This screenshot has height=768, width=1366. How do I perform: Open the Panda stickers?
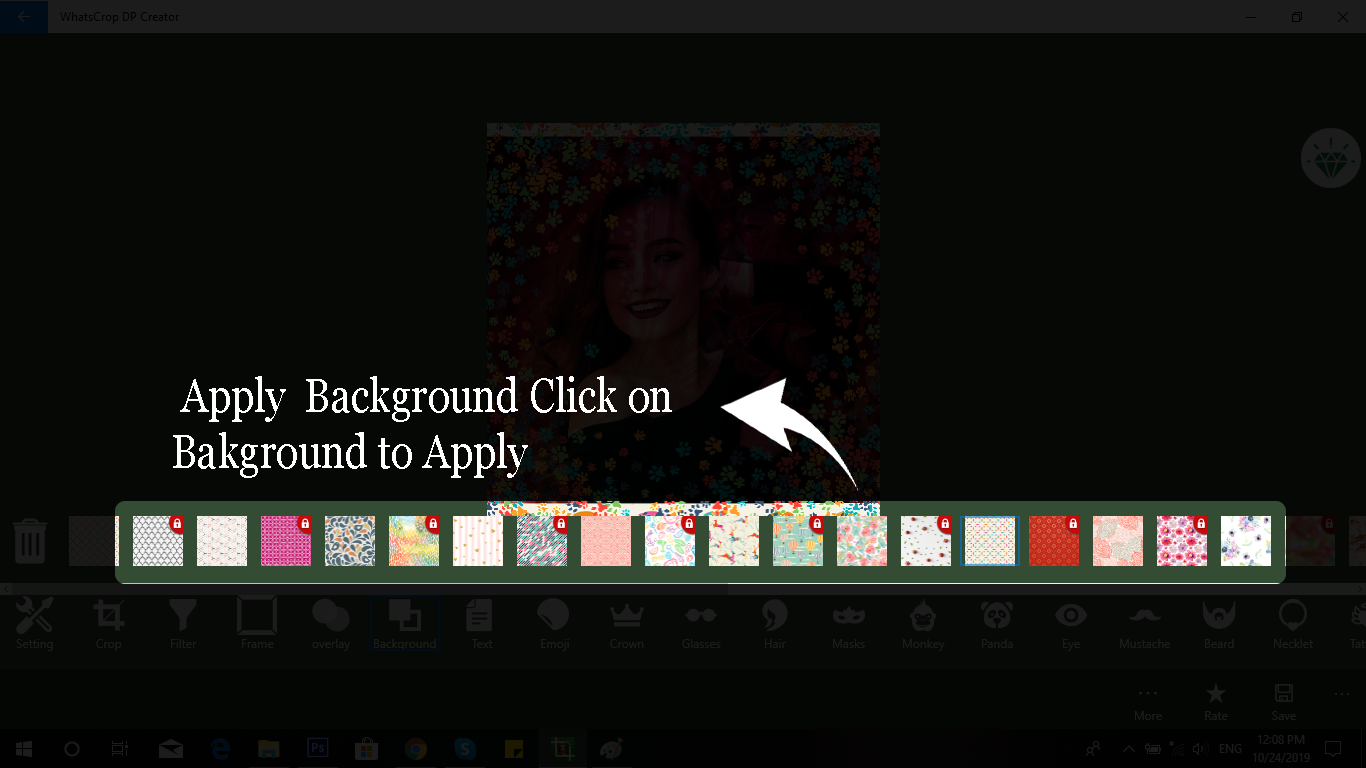coord(997,624)
